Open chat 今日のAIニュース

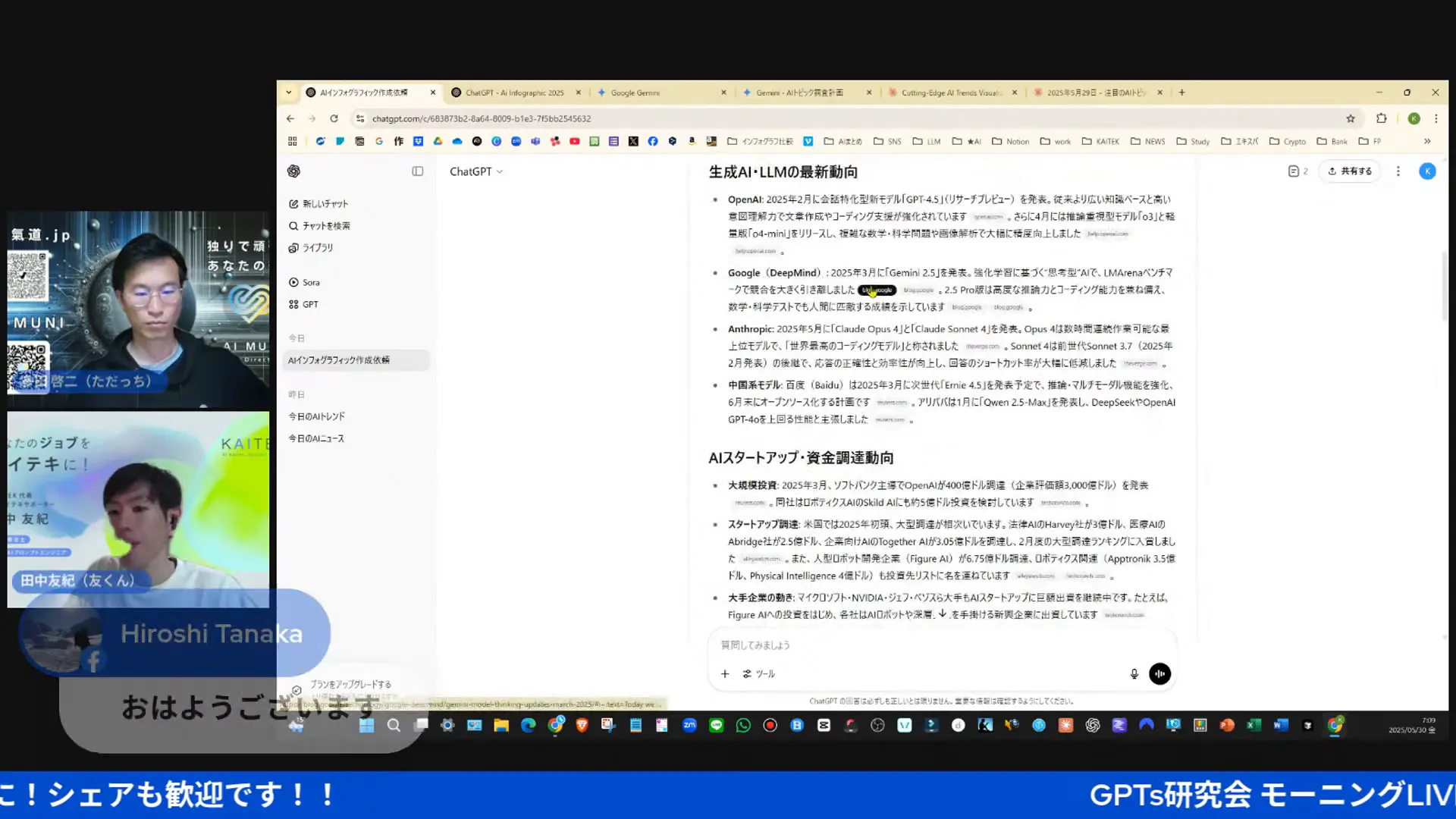click(316, 438)
